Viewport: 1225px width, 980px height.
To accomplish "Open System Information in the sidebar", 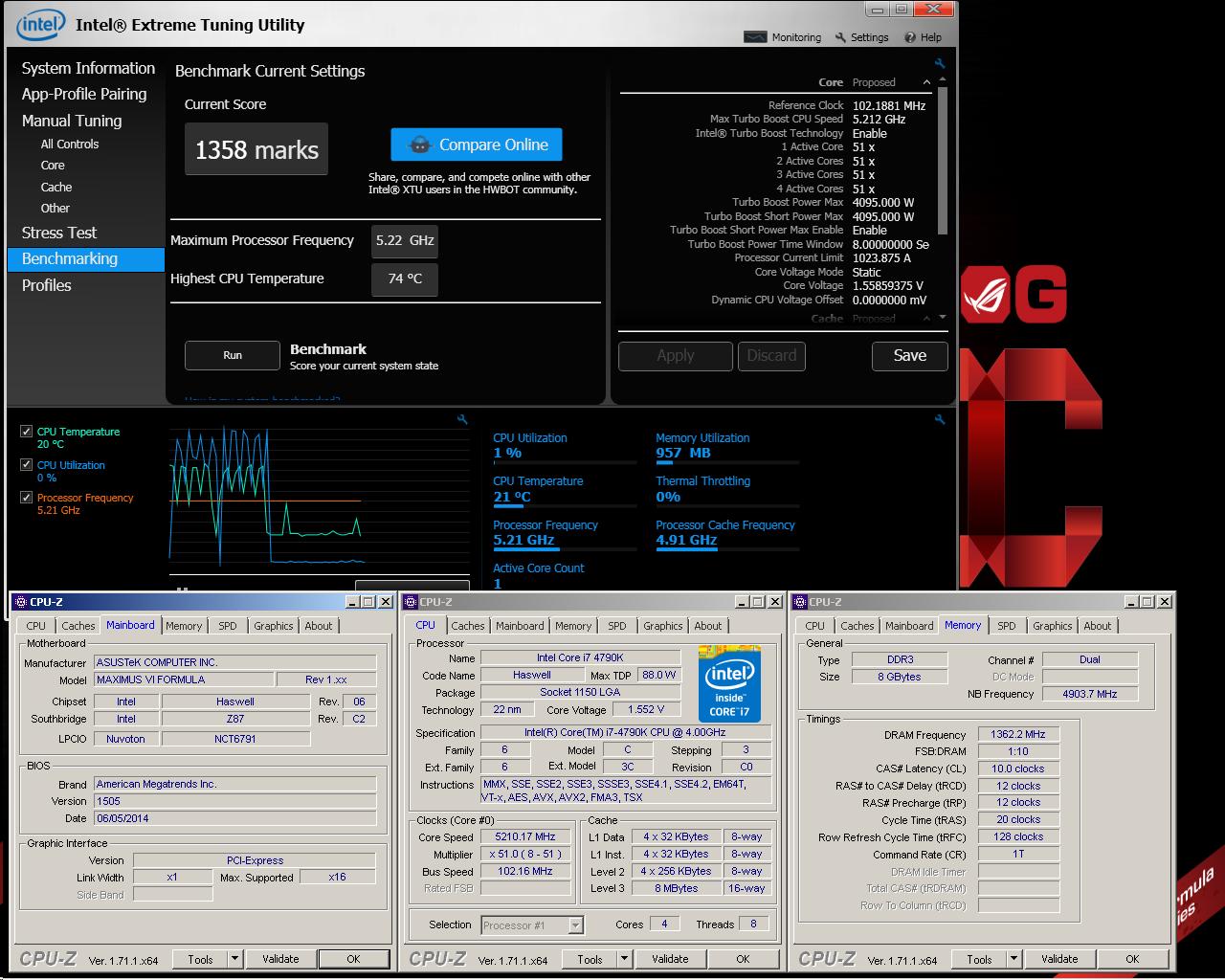I will coord(88,69).
